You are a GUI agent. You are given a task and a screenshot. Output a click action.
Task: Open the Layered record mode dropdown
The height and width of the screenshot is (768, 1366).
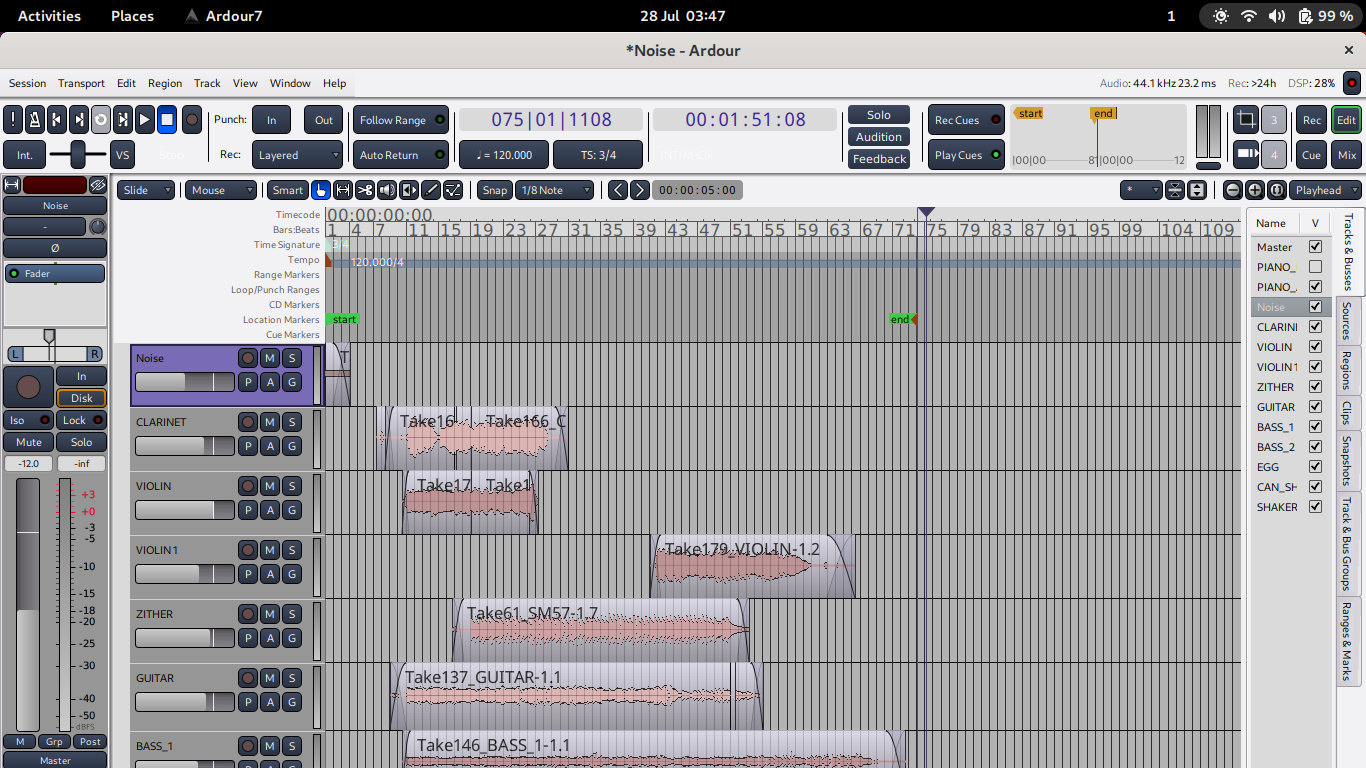tap(298, 155)
